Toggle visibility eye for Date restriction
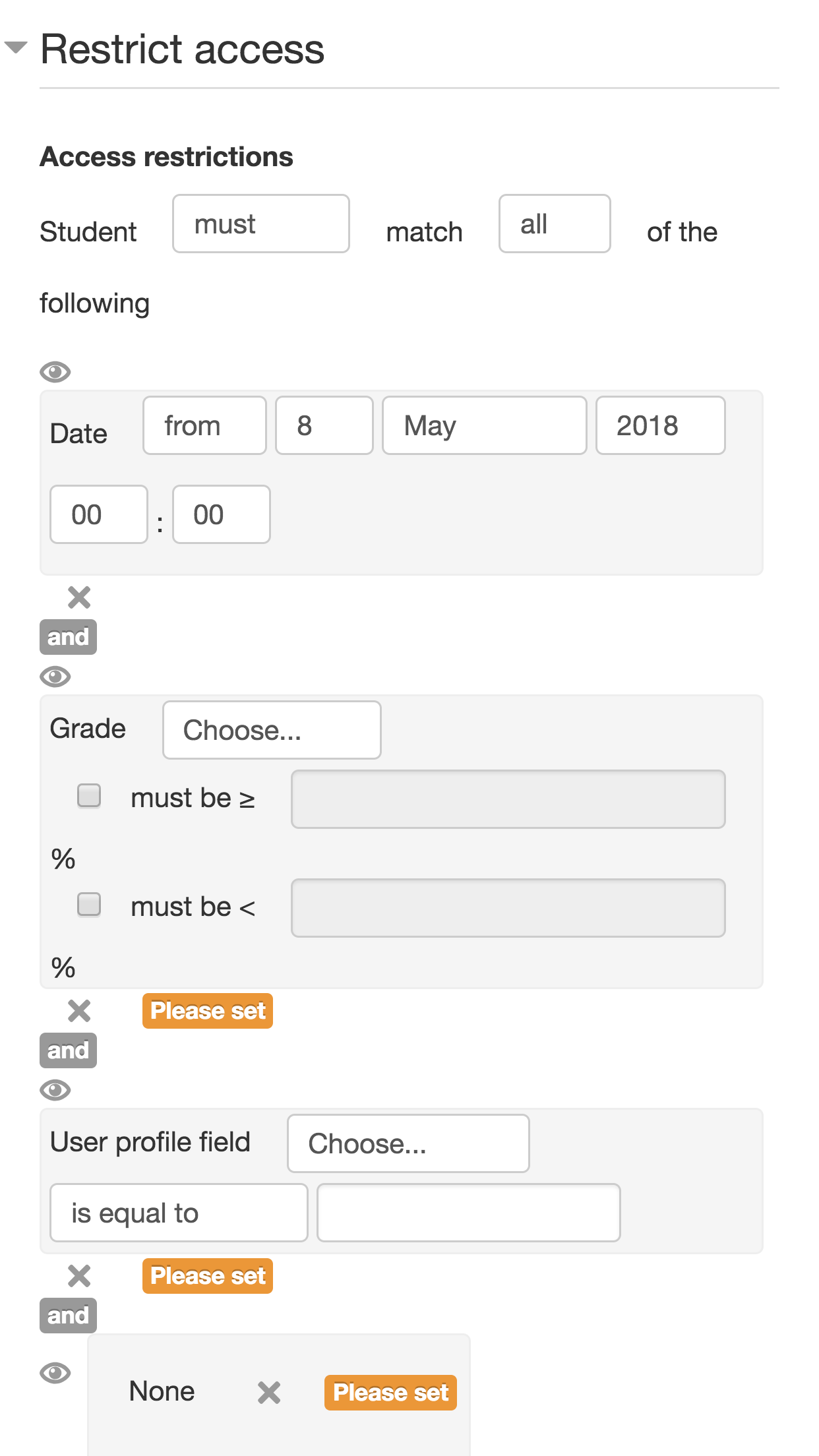Image resolution: width=819 pixels, height=1456 pixels. point(55,372)
